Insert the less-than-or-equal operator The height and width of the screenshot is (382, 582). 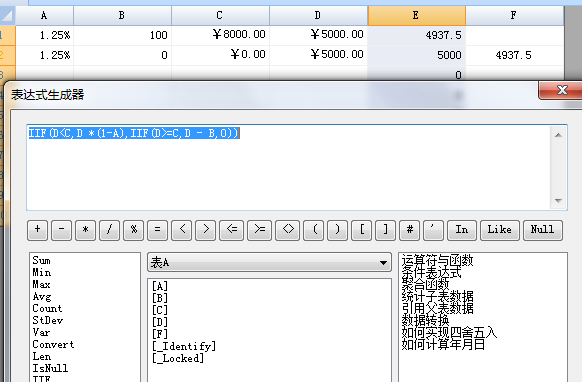point(232,230)
